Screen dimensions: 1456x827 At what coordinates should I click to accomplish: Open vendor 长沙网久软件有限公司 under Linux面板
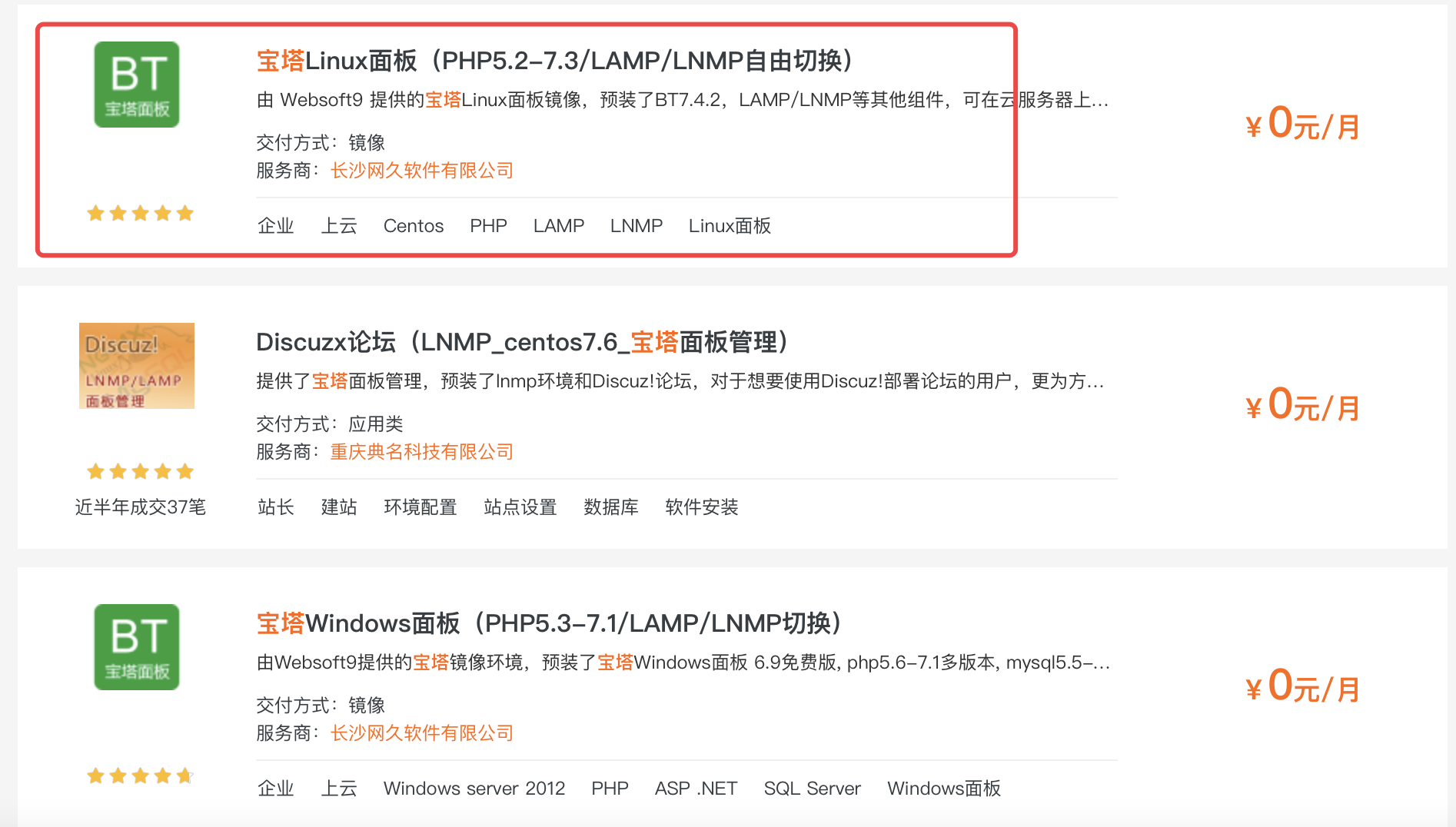pos(422,171)
